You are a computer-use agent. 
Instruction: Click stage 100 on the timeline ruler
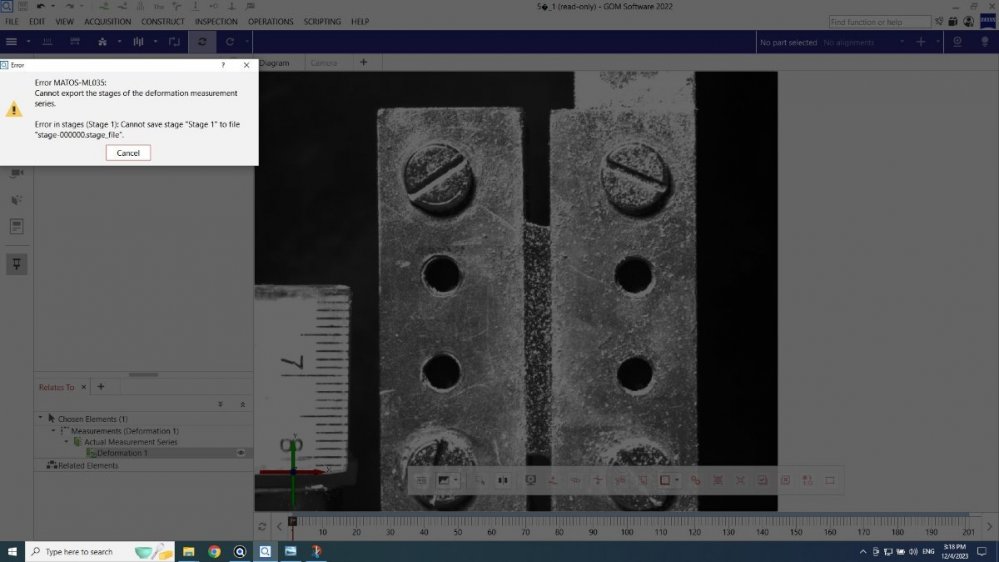click(x=626, y=526)
